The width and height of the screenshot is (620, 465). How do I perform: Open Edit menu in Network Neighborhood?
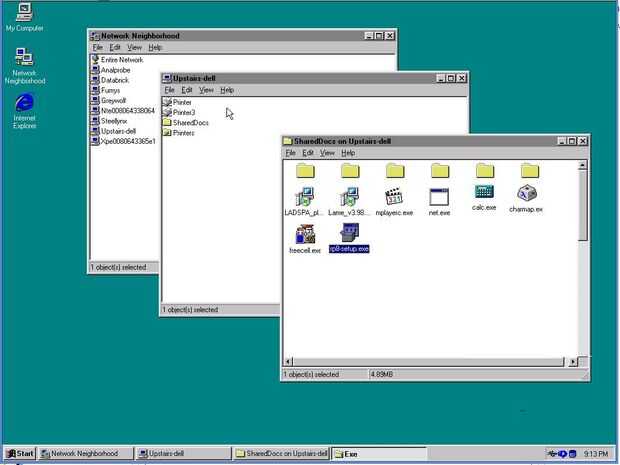click(115, 47)
